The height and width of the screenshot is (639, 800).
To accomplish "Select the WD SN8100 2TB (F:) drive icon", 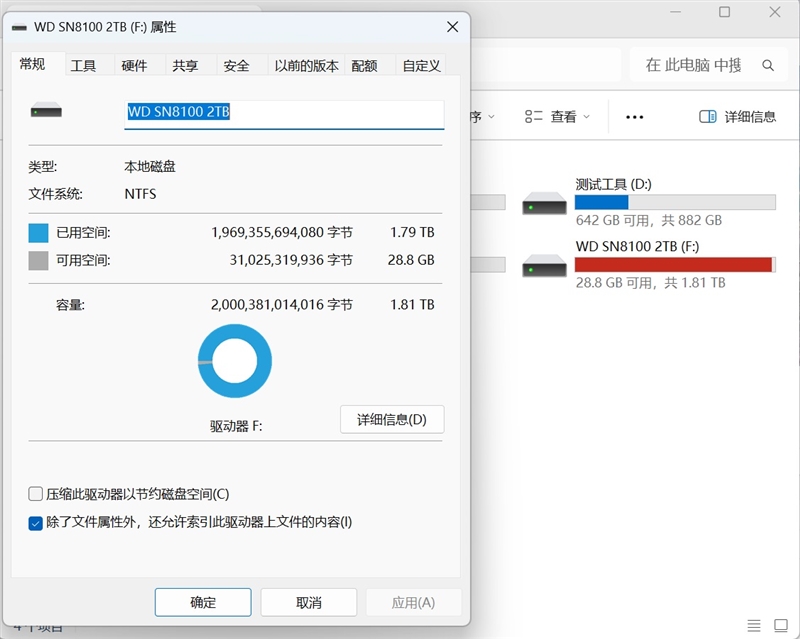I will pyautogui.click(x=544, y=265).
